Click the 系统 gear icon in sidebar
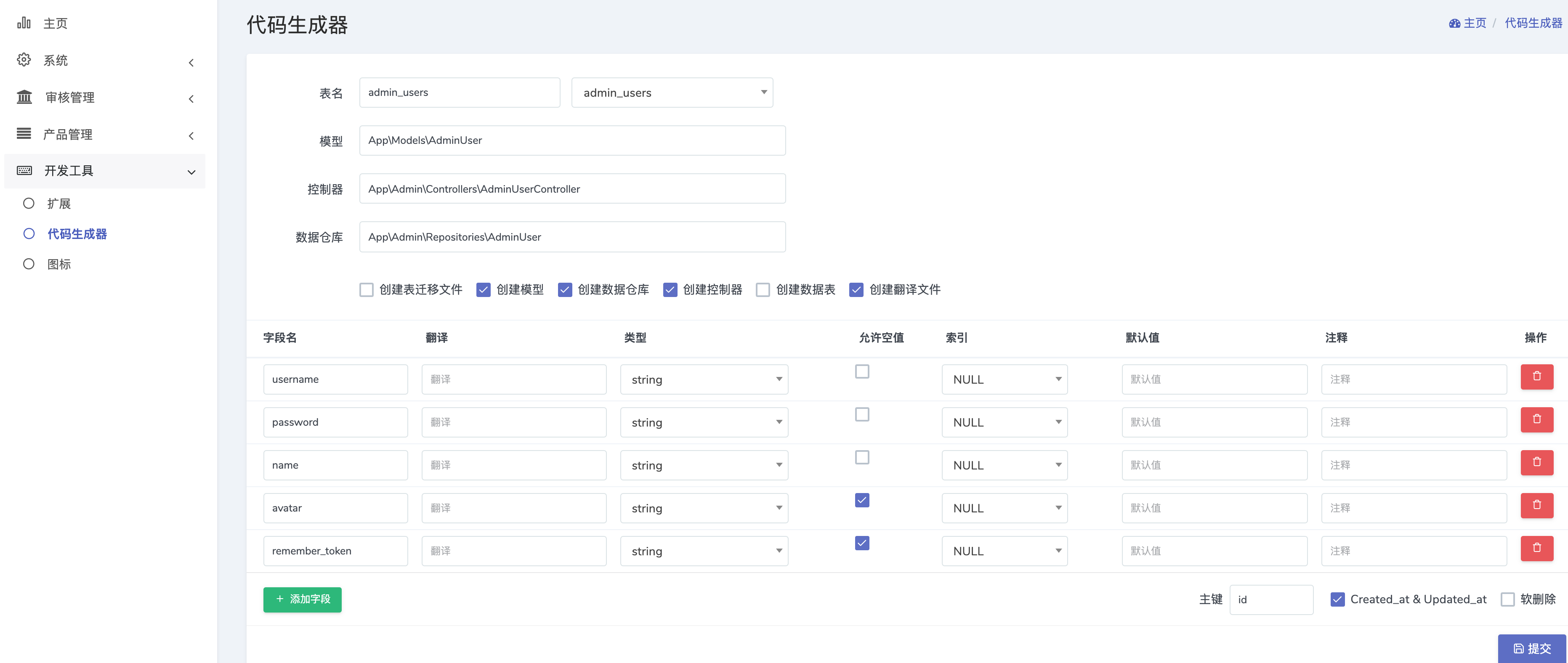The image size is (1568, 663). (x=24, y=60)
